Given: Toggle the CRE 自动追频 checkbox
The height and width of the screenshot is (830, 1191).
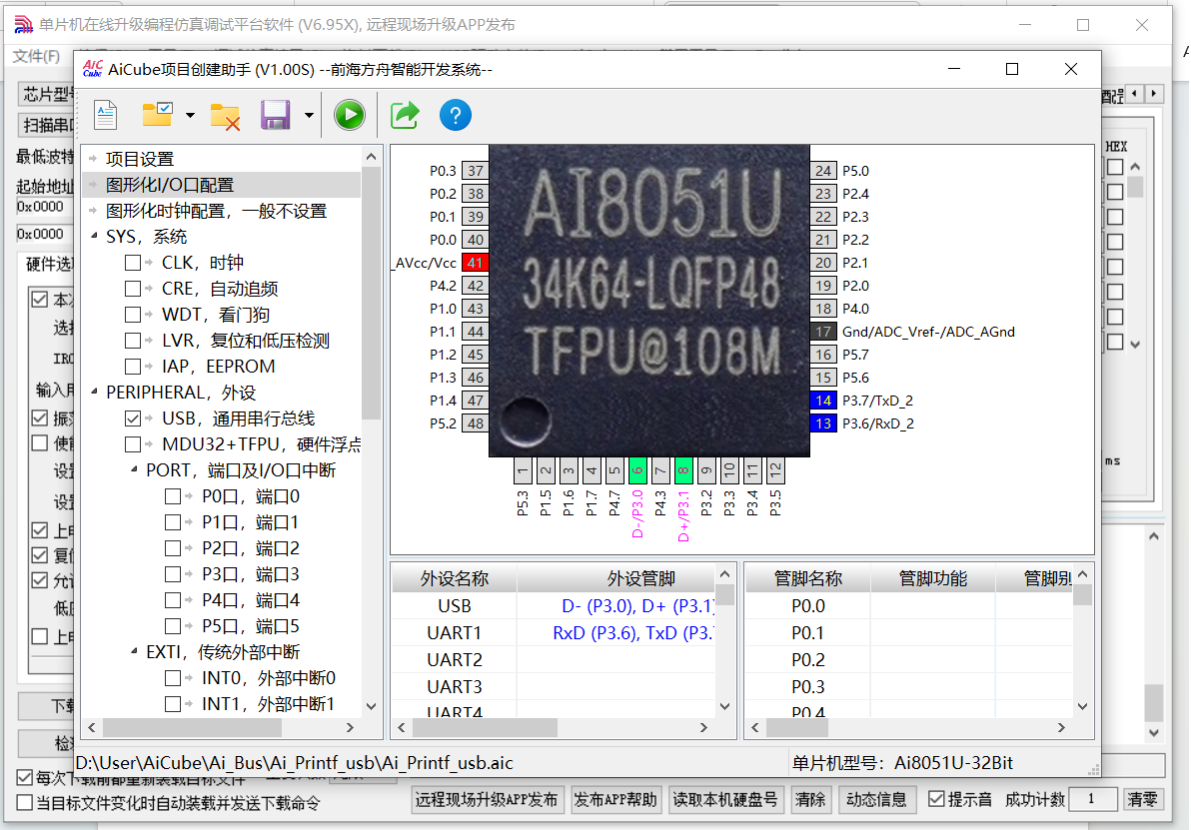Looking at the screenshot, I should coord(133,289).
